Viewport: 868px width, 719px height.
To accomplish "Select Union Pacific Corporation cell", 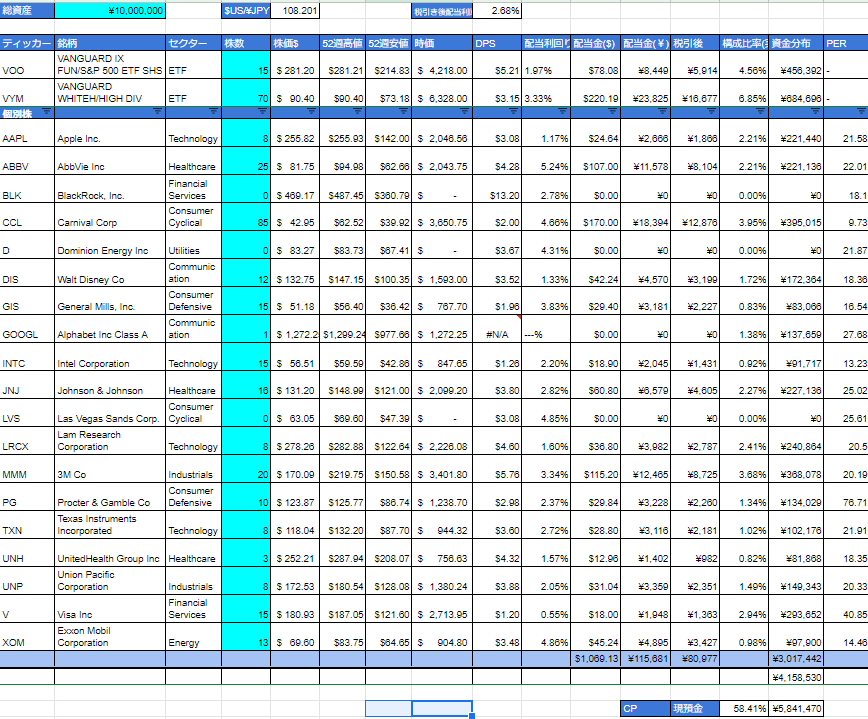I will pos(110,581).
